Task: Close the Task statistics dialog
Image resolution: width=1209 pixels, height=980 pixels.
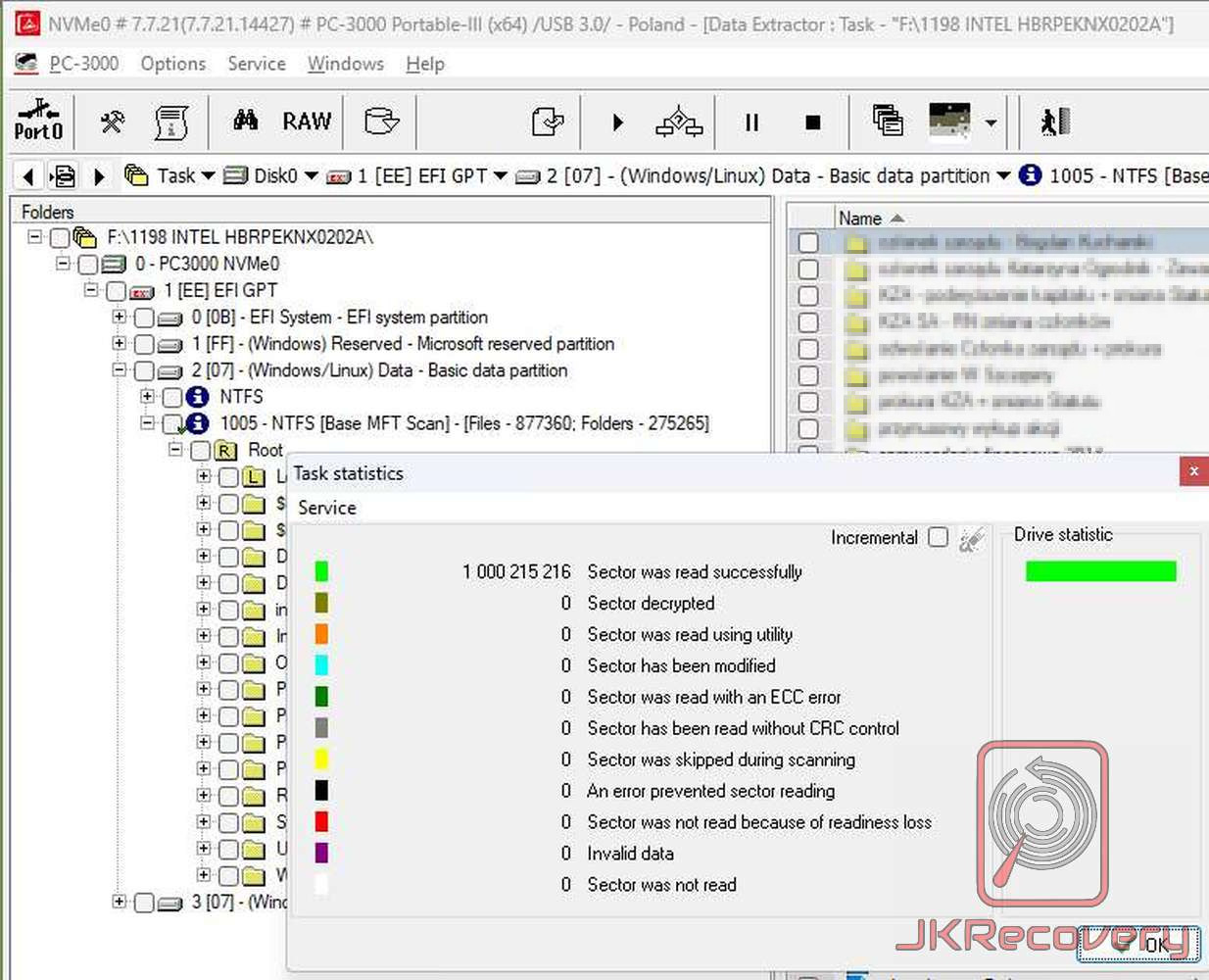Action: pos(1193,471)
